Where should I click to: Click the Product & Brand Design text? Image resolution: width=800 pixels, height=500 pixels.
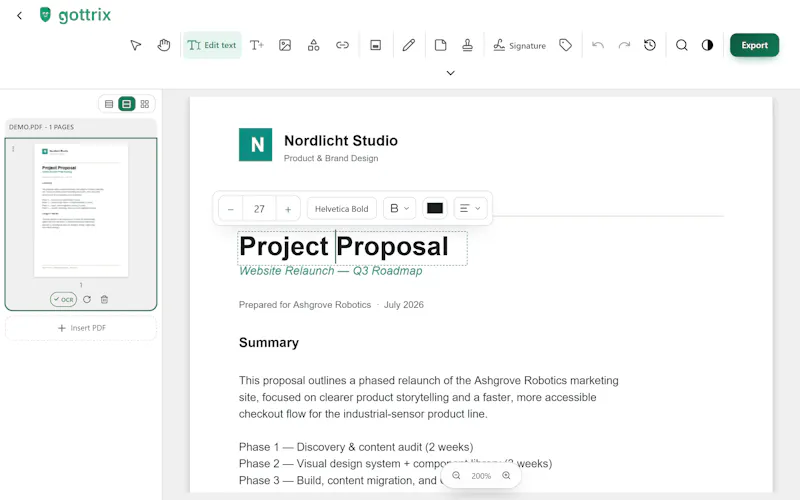coord(331,158)
